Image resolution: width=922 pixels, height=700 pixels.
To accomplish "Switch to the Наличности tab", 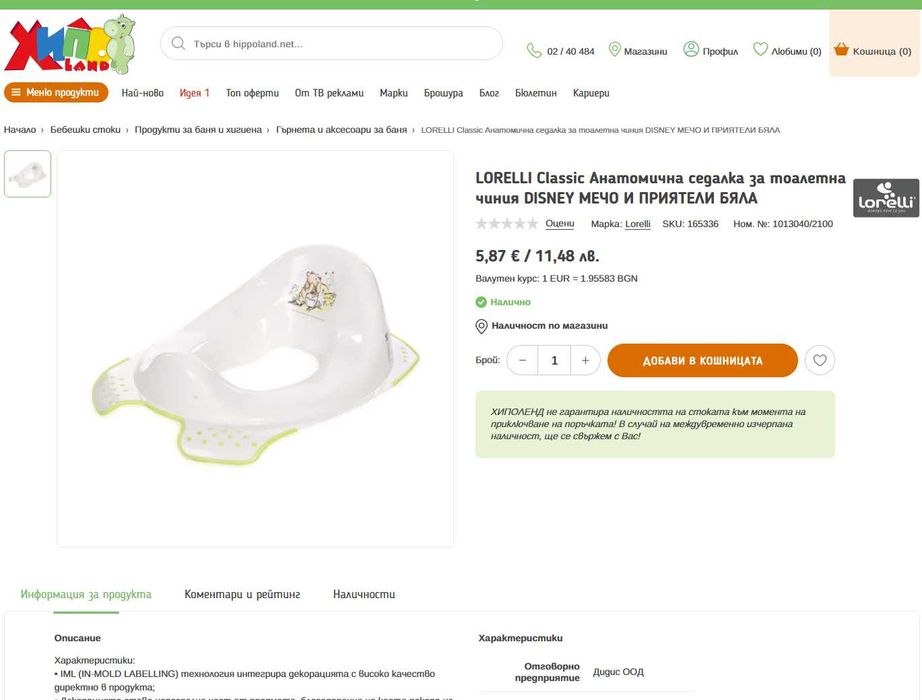I will pos(364,594).
